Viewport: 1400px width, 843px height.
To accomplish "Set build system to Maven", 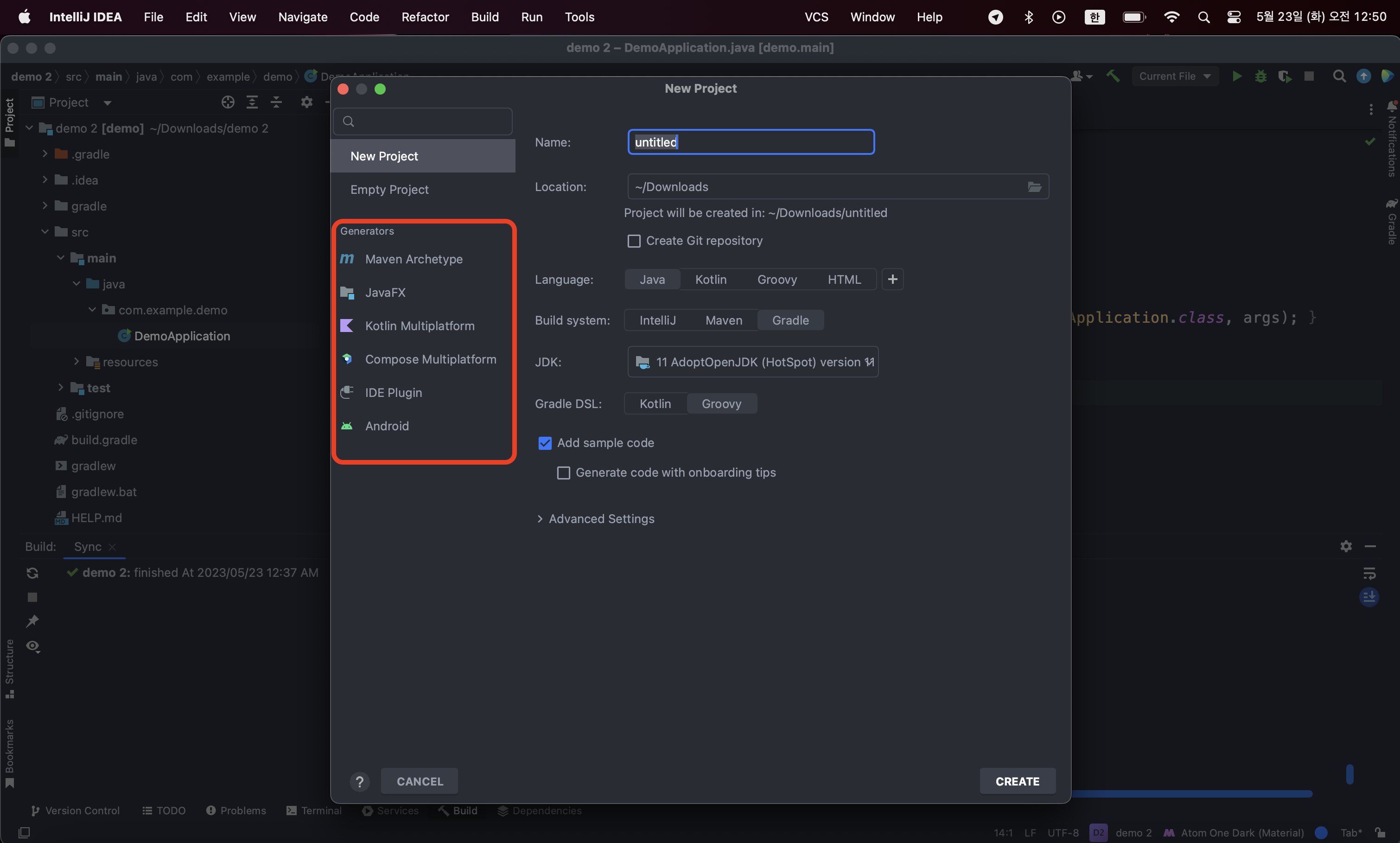I will point(723,320).
